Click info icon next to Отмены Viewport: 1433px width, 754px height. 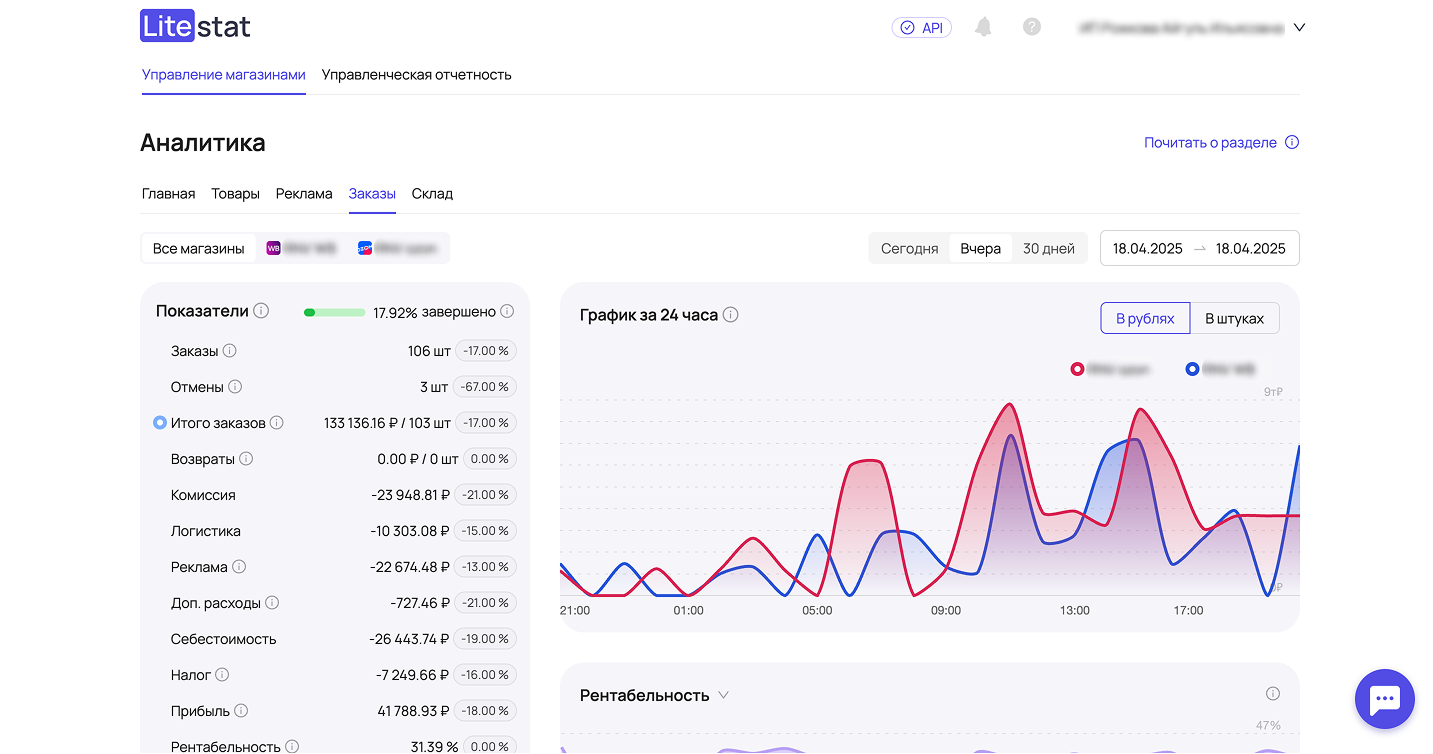[235, 387]
